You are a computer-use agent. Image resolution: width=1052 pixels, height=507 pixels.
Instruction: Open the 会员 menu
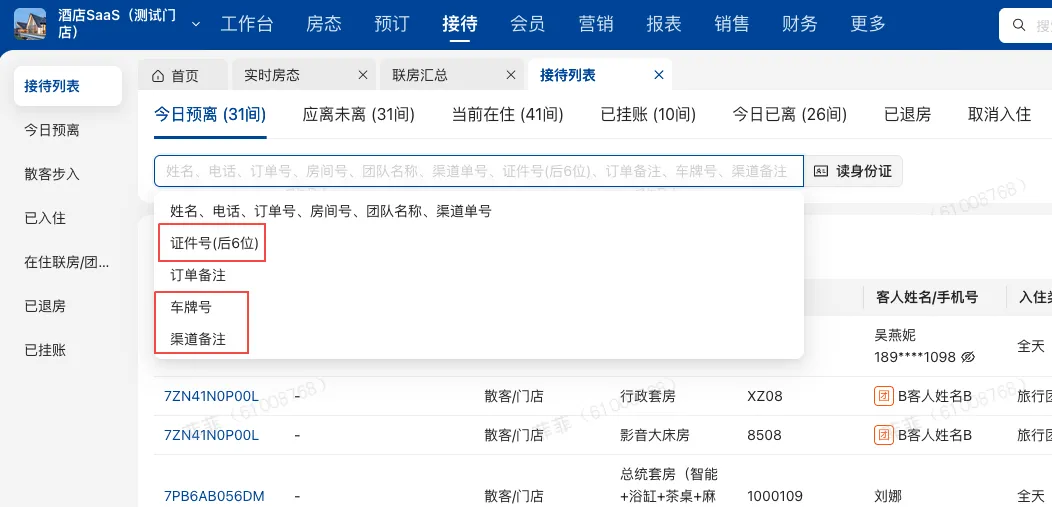527,24
